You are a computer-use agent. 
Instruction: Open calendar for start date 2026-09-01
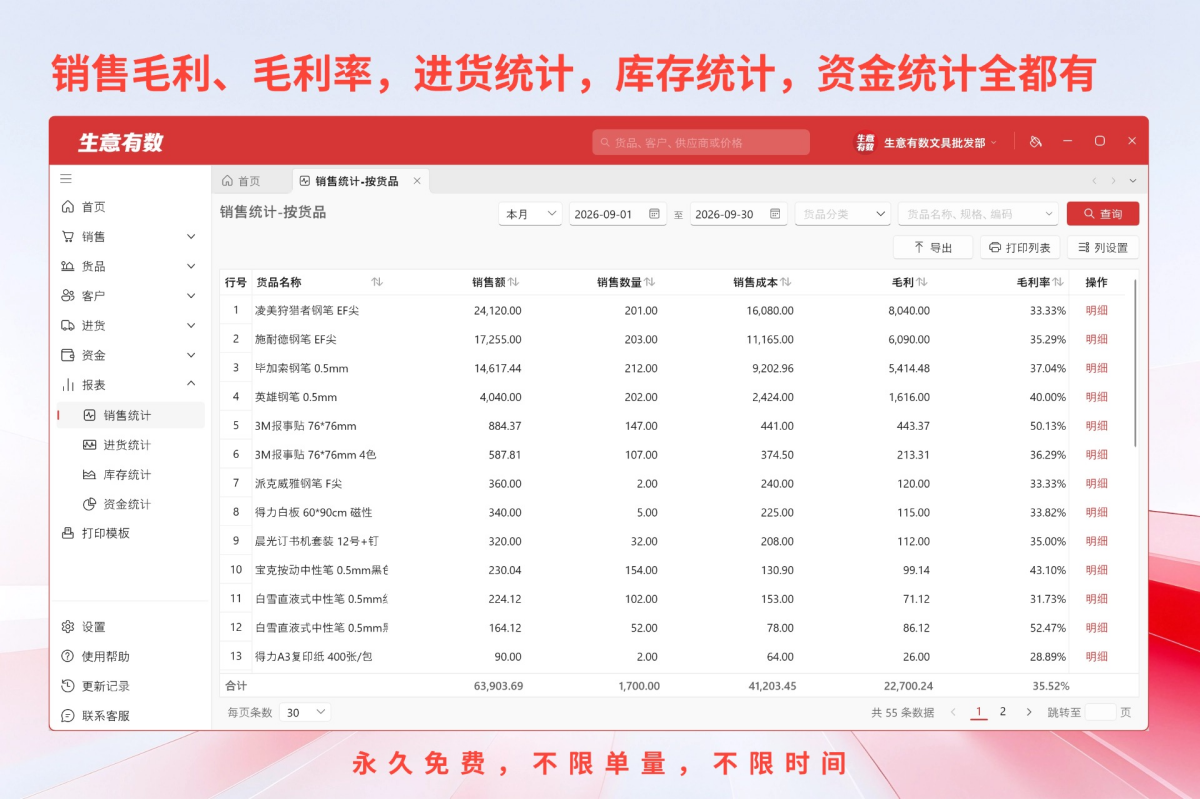point(654,214)
